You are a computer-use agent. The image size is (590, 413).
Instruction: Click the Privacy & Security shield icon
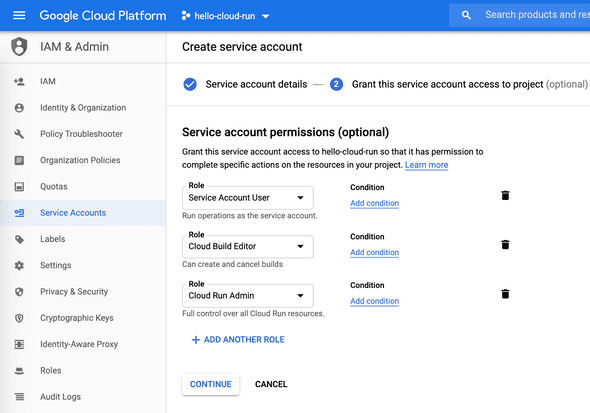[x=19, y=292]
